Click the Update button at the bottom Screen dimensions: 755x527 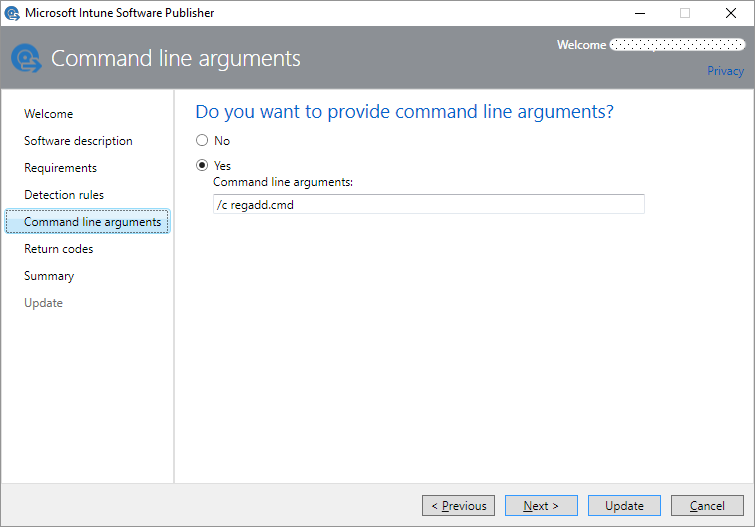coord(624,506)
